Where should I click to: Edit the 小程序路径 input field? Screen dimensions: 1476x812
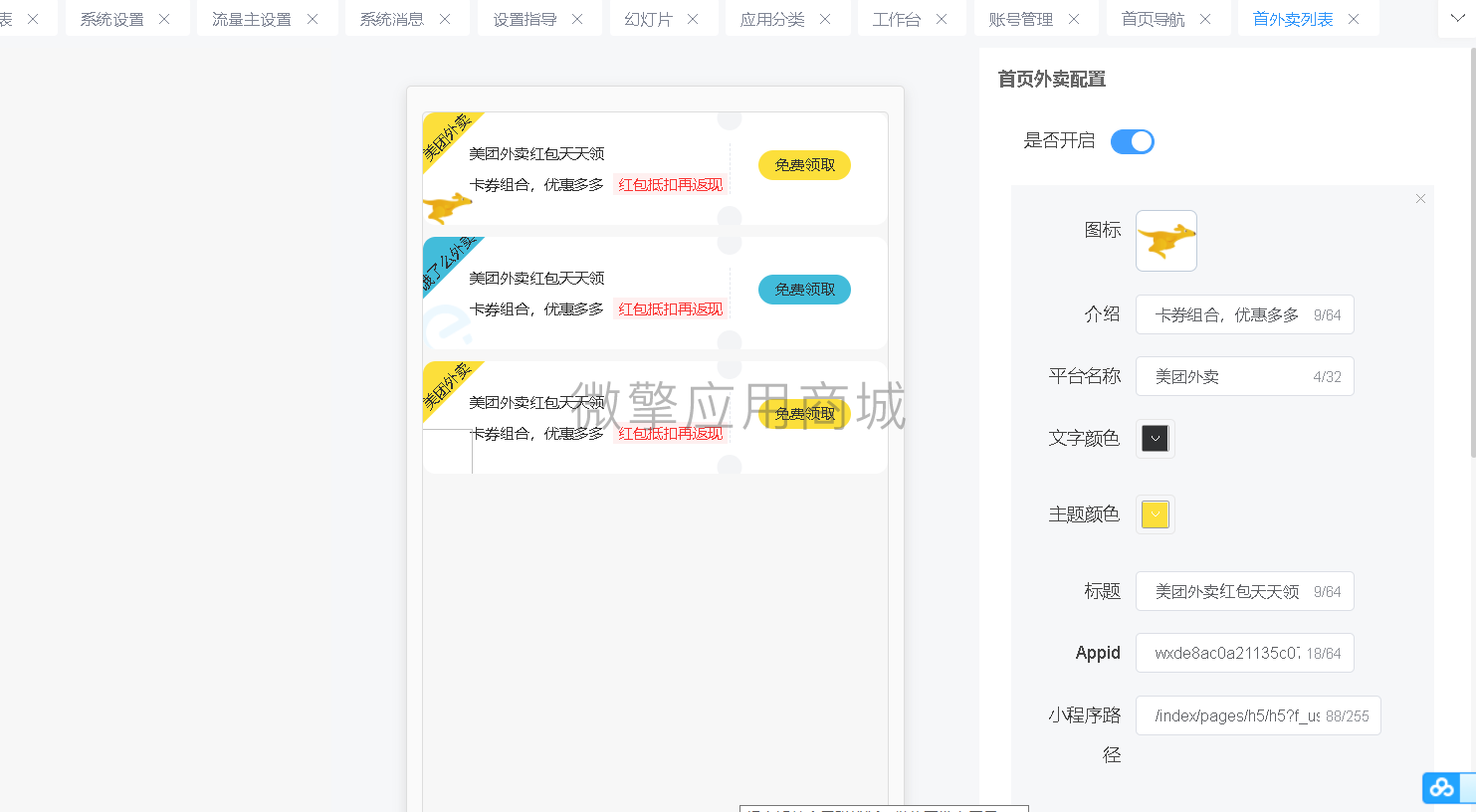(1258, 715)
